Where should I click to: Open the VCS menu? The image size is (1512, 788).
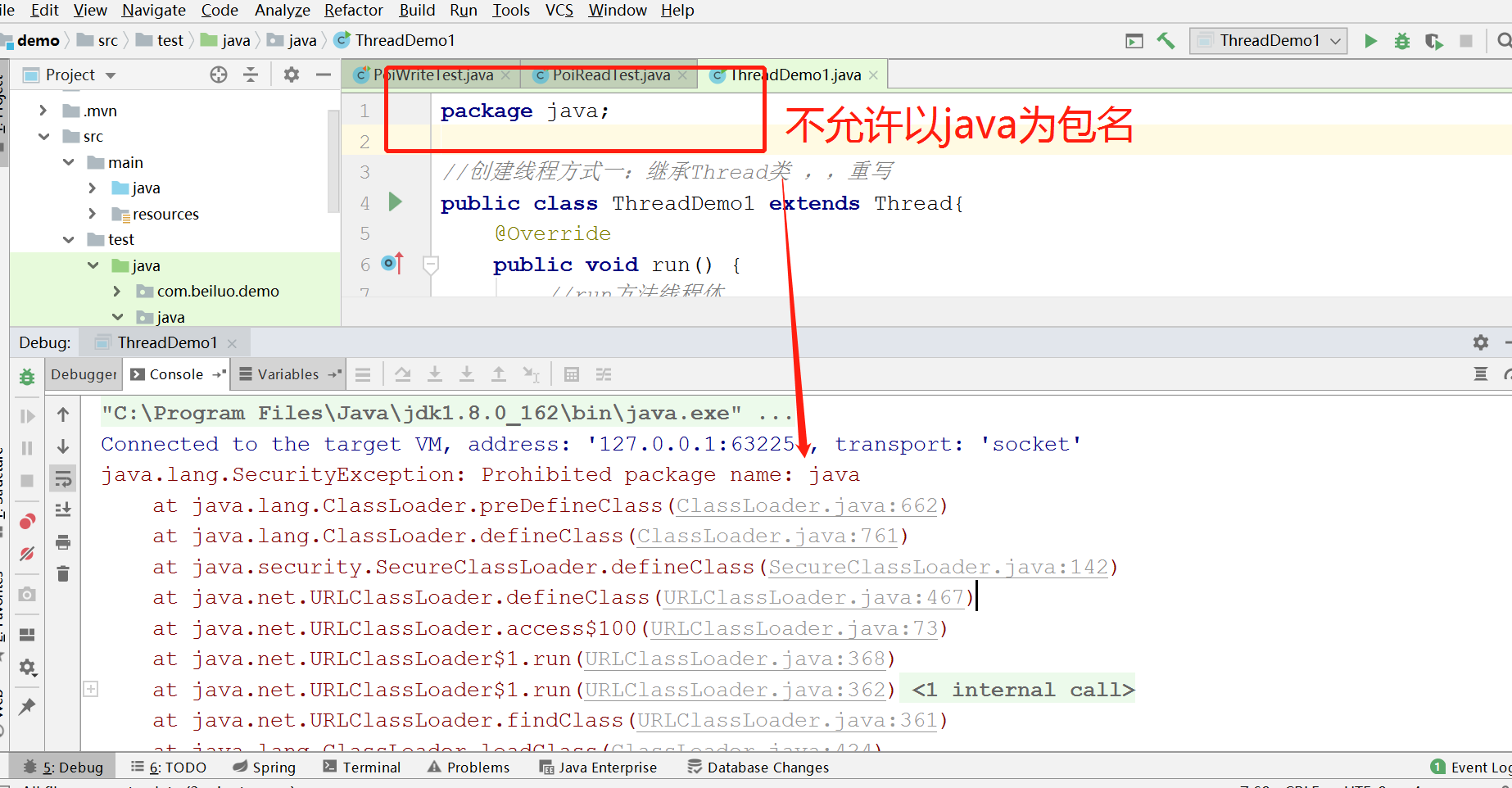tap(559, 10)
